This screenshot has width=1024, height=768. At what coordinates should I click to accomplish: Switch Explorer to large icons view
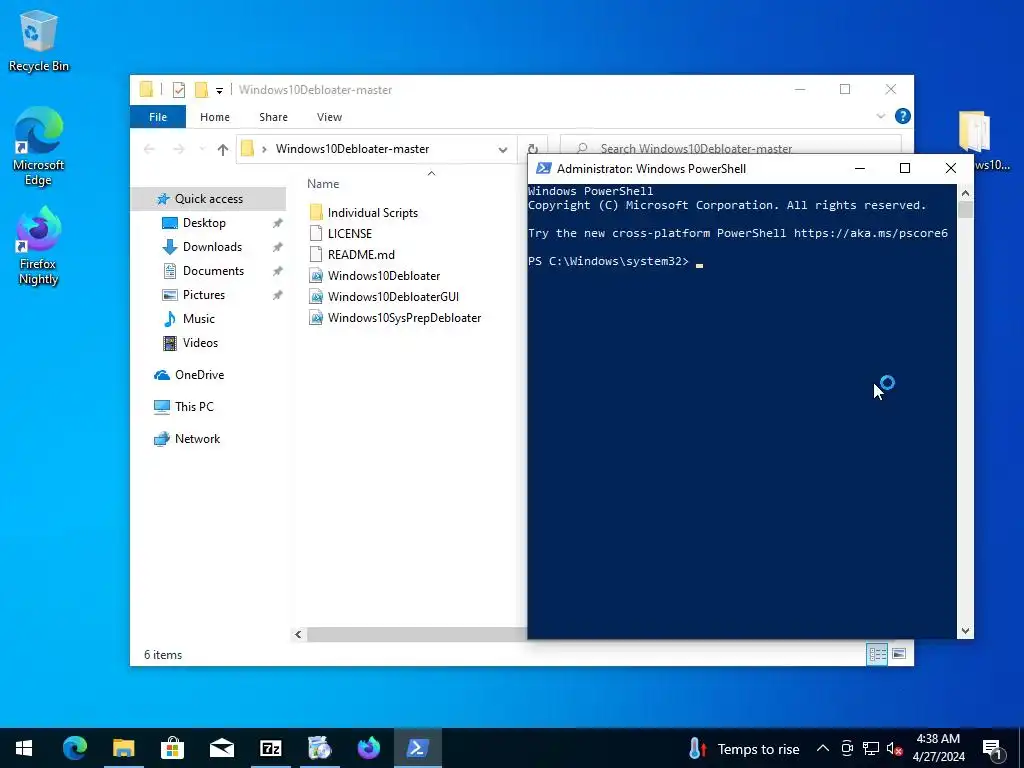(x=899, y=654)
